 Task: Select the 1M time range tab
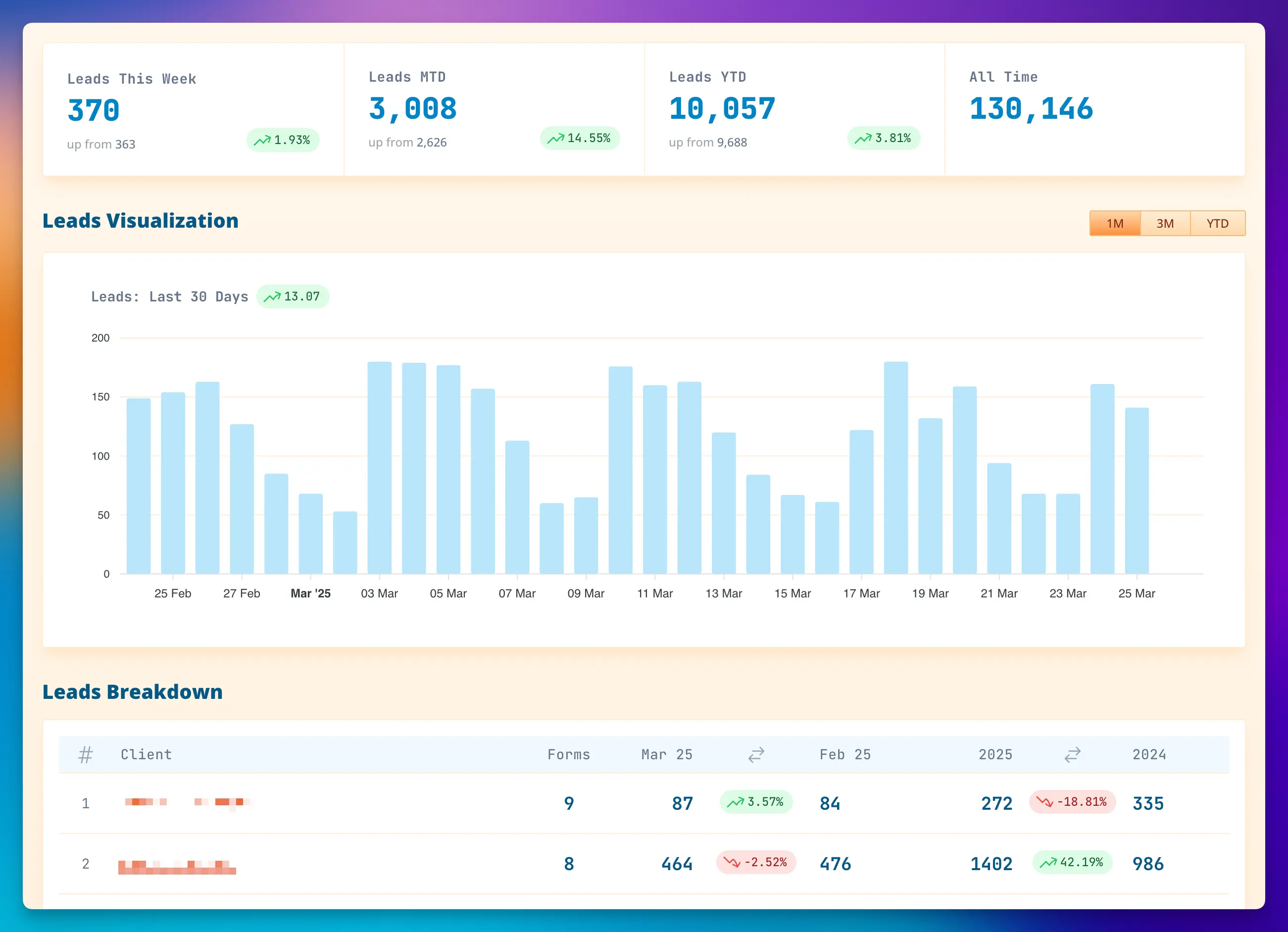[x=1114, y=223]
